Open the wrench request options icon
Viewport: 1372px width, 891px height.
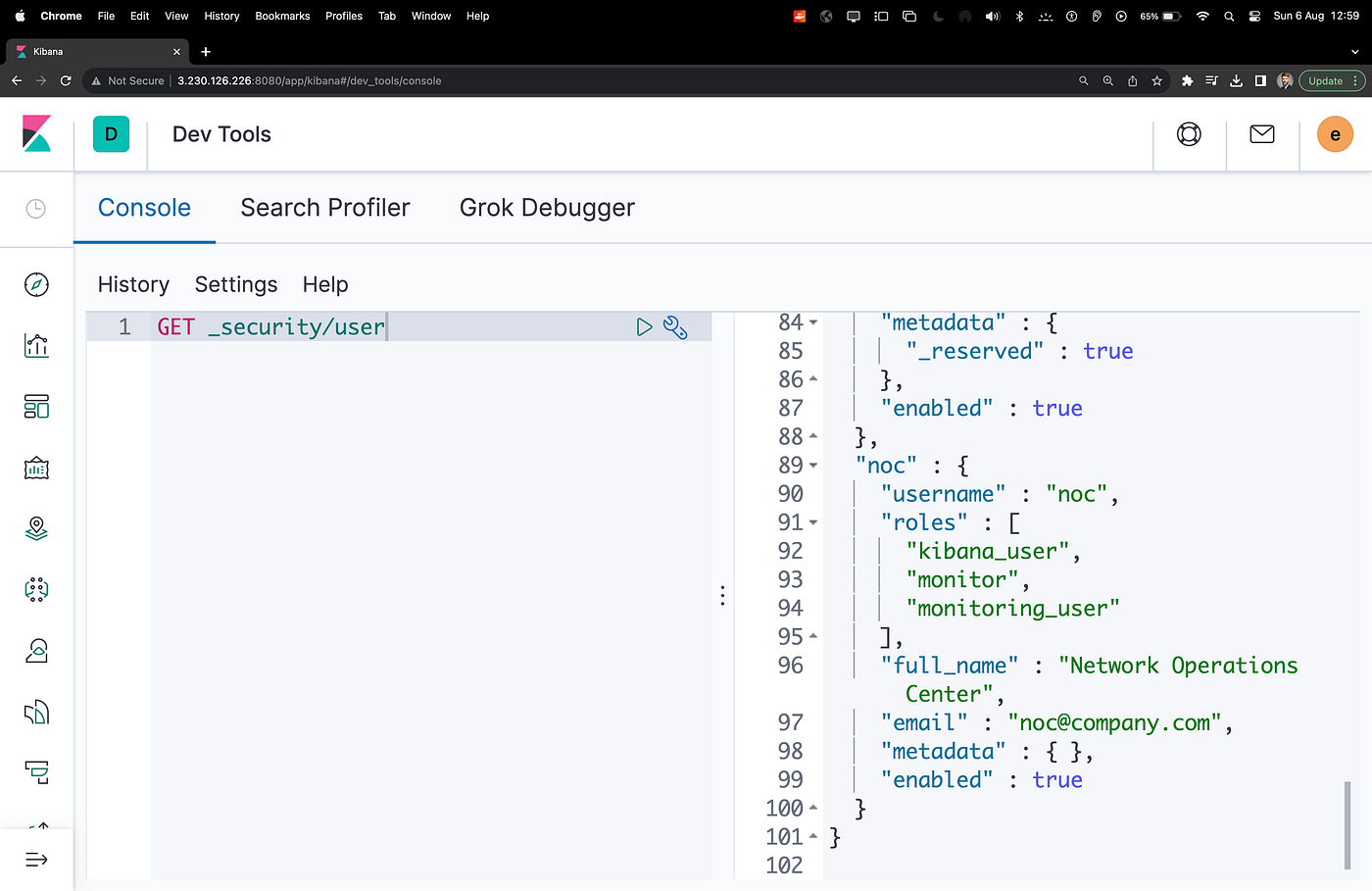(675, 327)
